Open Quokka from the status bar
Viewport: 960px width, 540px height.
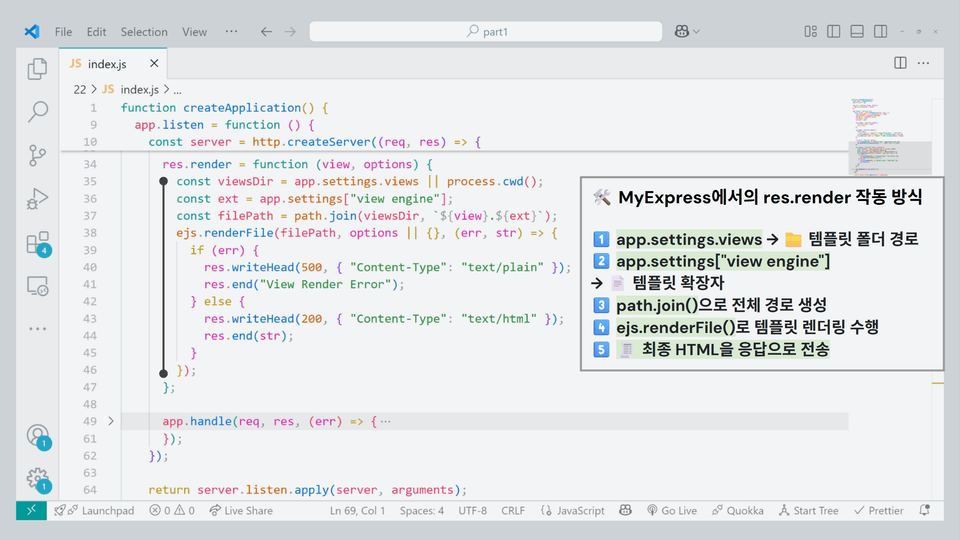click(738, 511)
